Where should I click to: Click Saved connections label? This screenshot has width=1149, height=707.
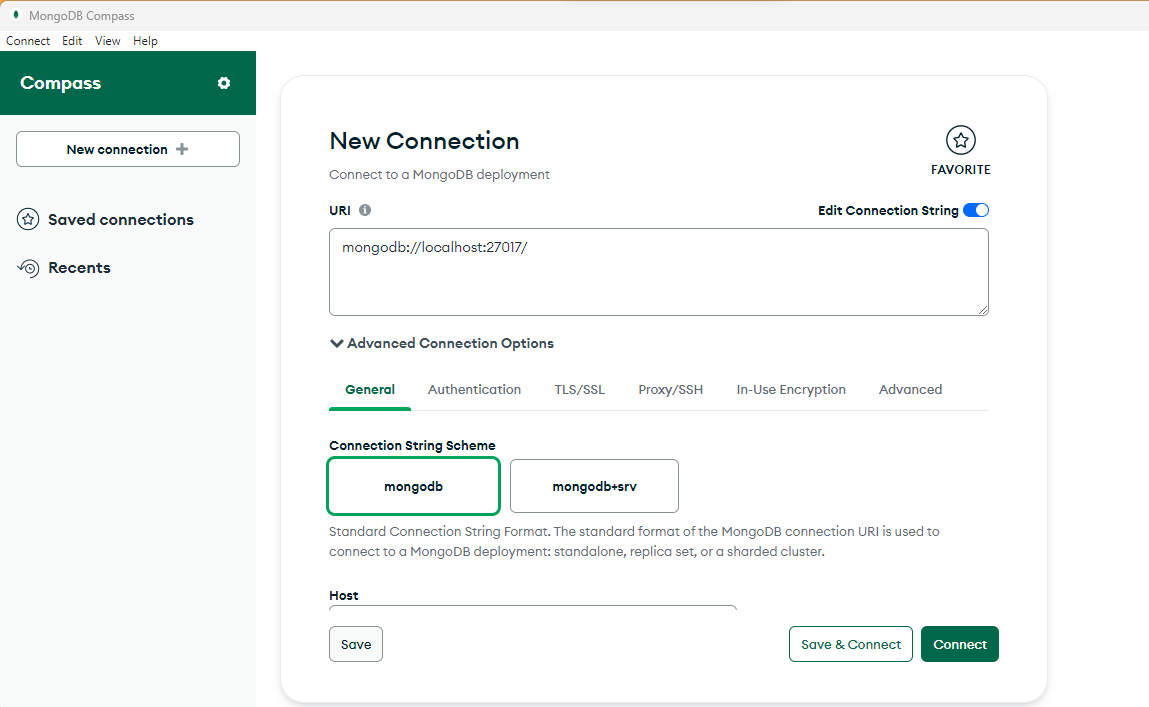click(121, 220)
